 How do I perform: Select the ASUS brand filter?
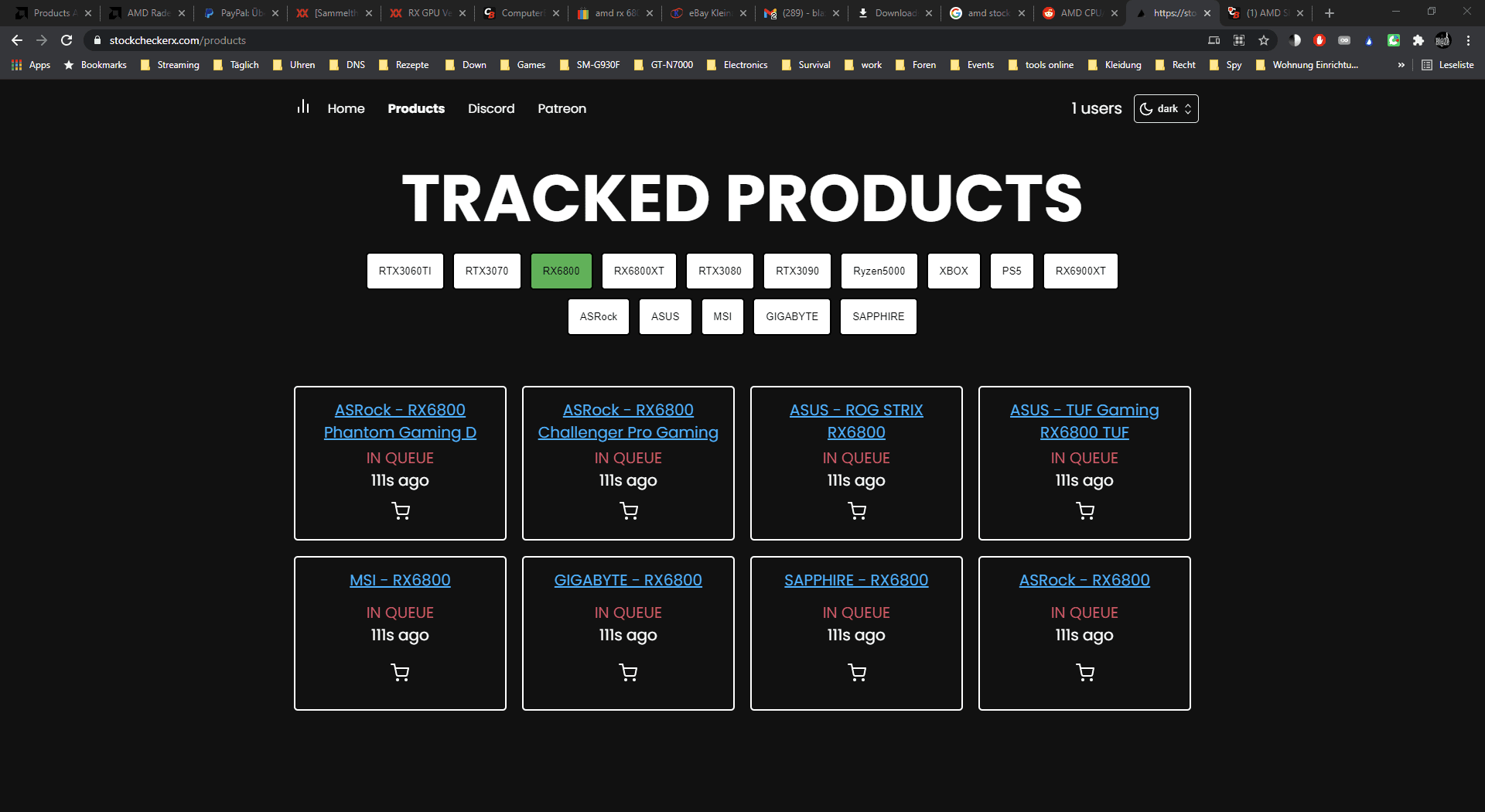(665, 316)
